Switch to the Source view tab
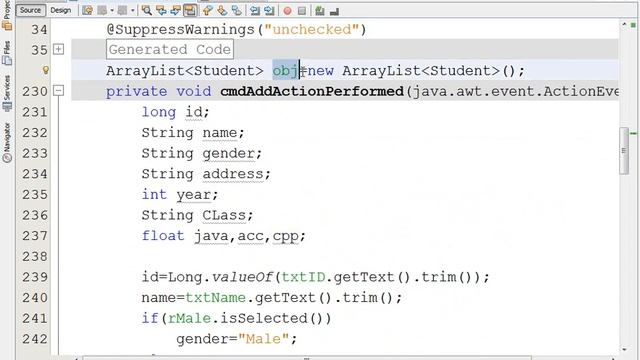This screenshot has height=360, width=640. coord(31,10)
